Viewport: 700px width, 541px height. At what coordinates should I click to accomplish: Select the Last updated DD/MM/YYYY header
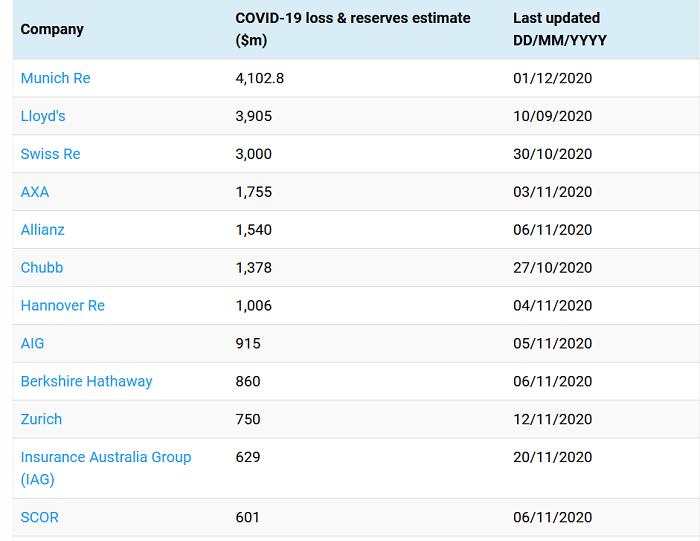coord(560,29)
